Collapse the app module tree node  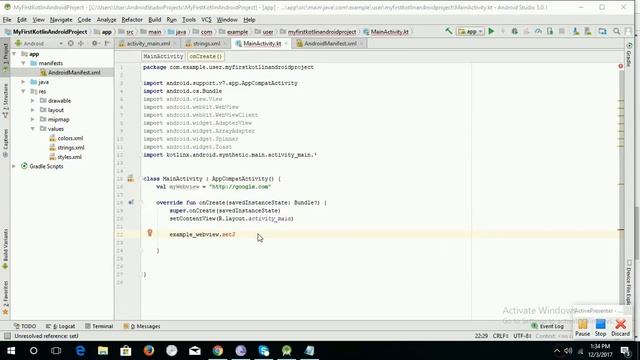point(15,54)
